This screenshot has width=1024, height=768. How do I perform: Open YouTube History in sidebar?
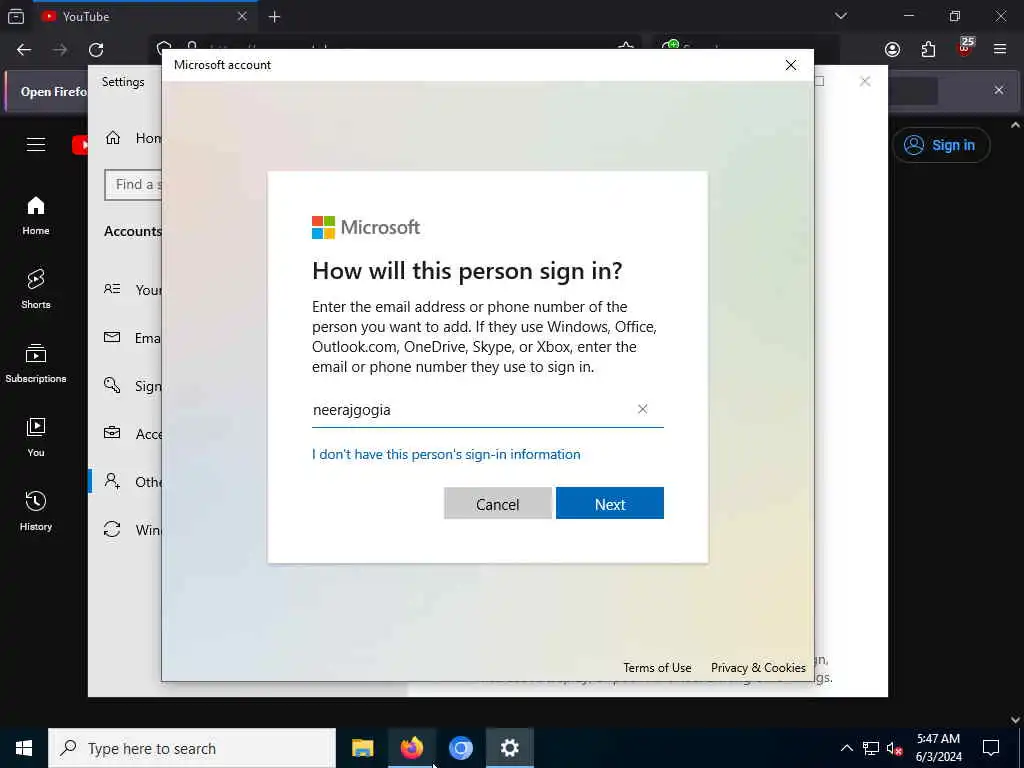coord(36,511)
